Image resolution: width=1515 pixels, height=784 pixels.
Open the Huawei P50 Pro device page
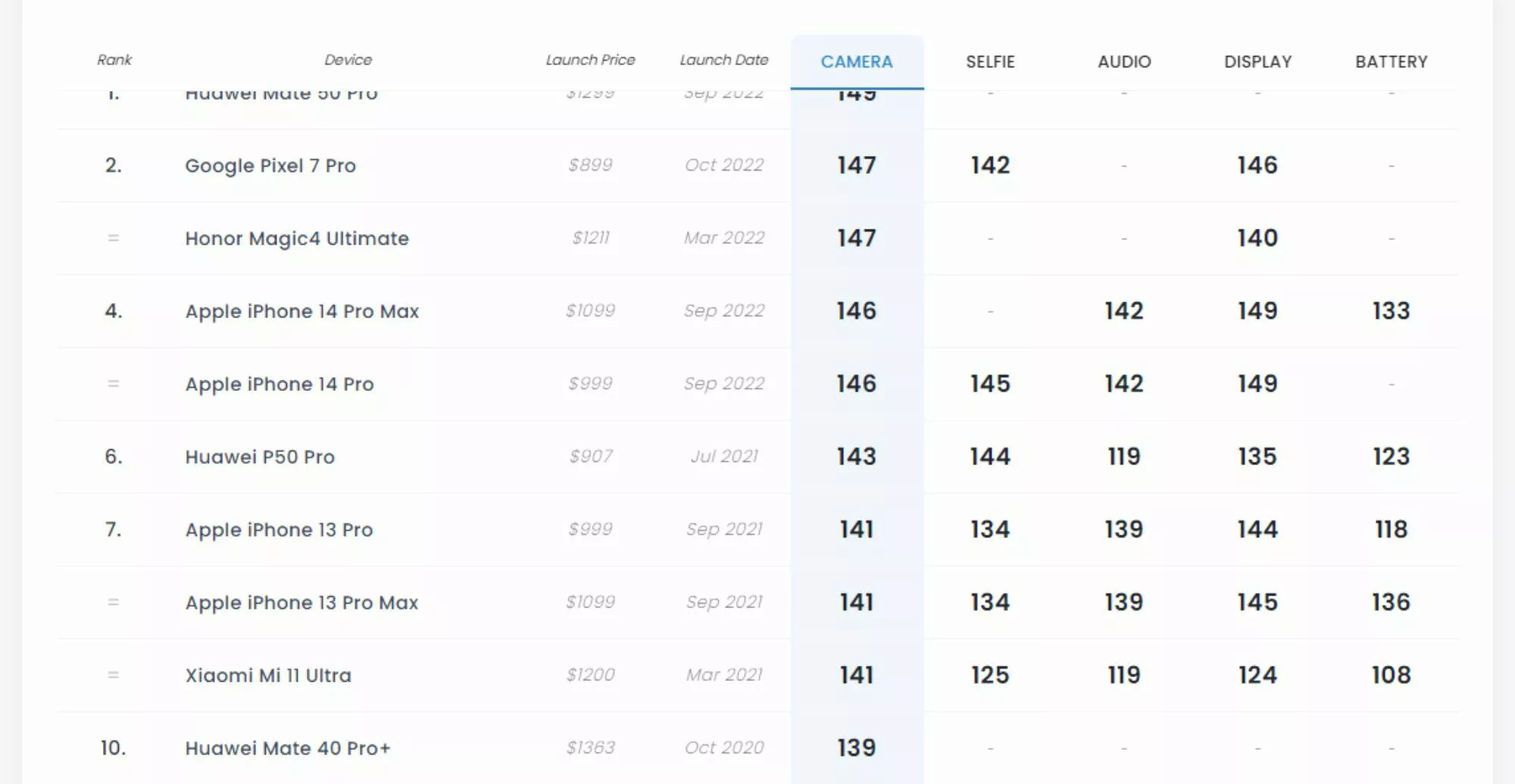tap(260, 457)
